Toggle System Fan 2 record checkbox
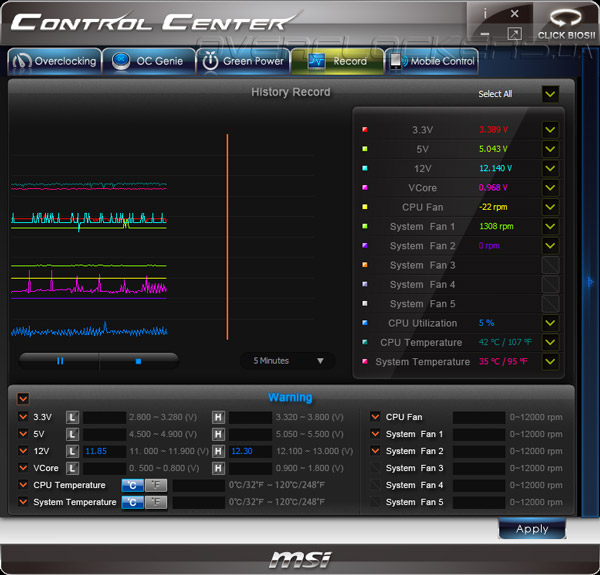Screen dimensions: 600x575 tap(550, 246)
